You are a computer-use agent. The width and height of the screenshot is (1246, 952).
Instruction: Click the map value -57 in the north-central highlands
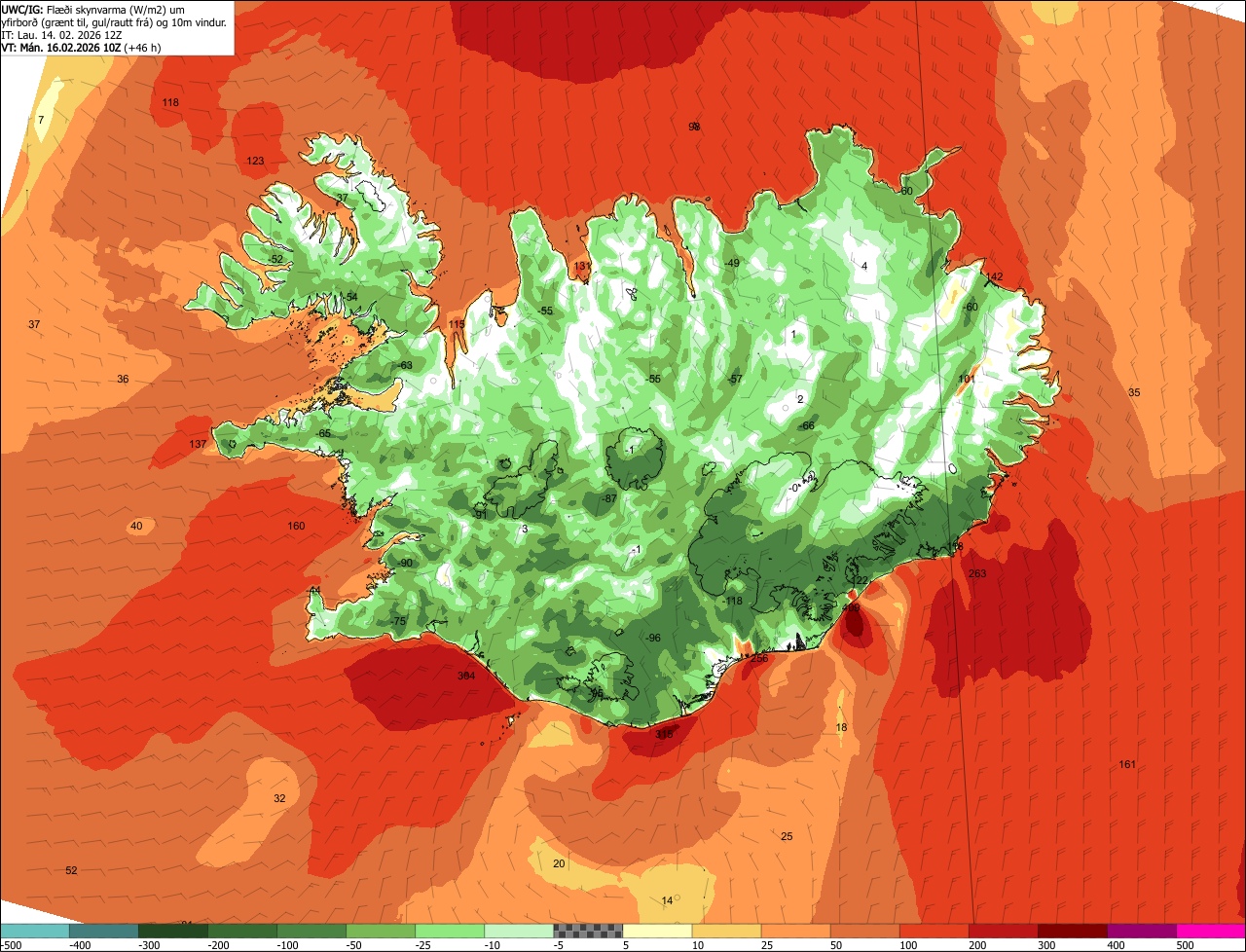[x=735, y=380]
